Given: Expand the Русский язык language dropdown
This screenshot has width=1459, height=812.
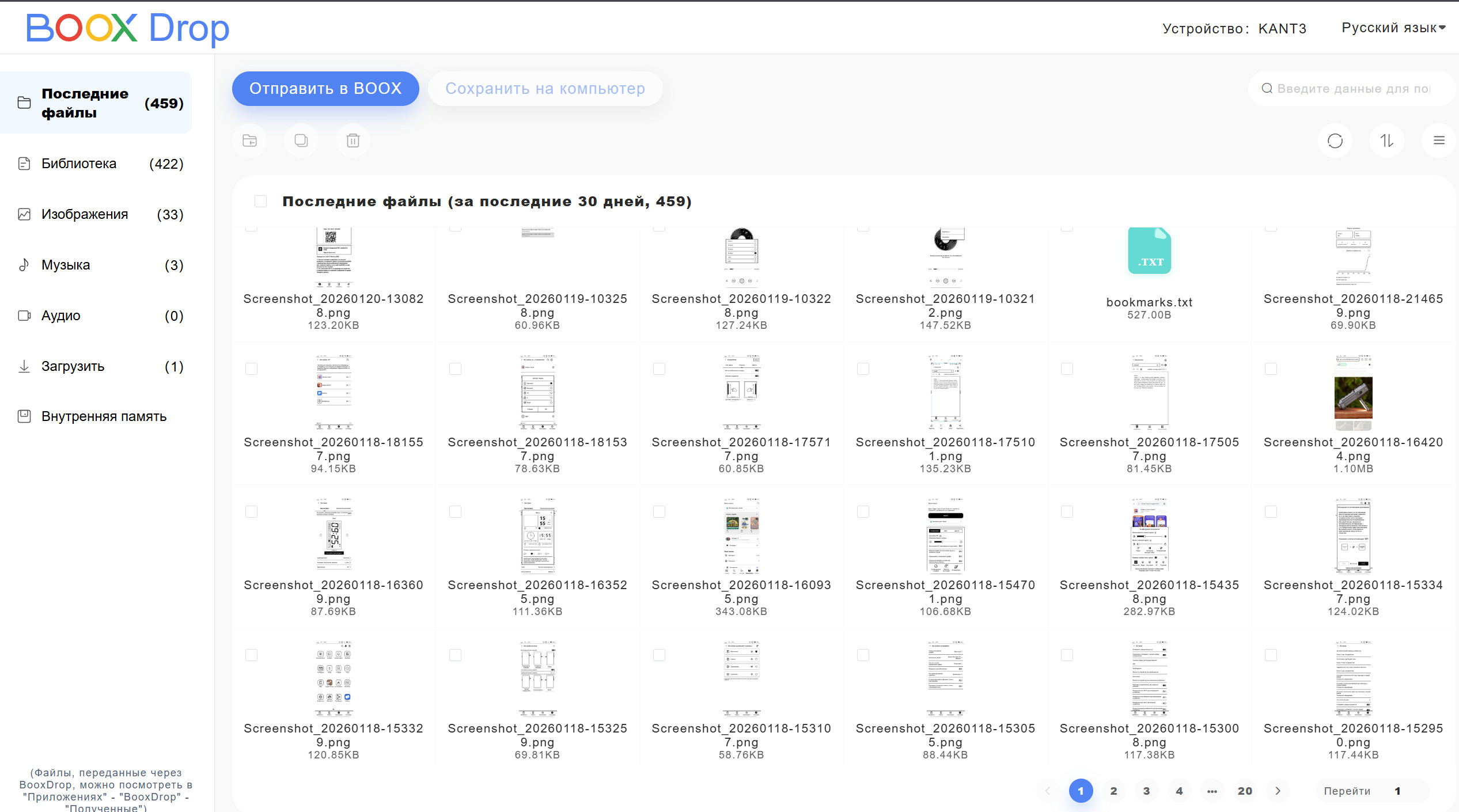Looking at the screenshot, I should click(x=1393, y=28).
